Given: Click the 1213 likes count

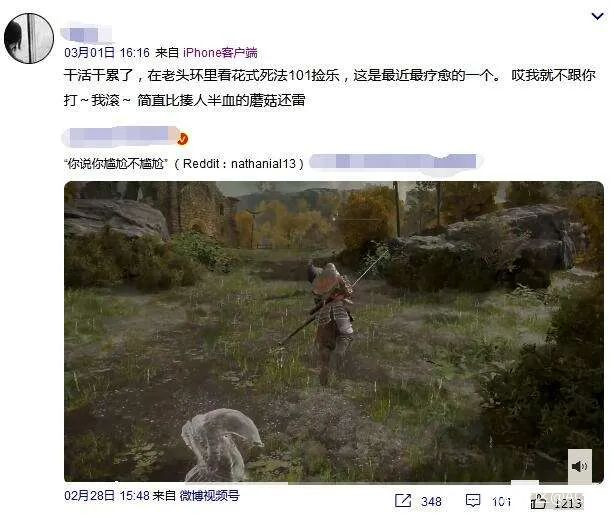Looking at the screenshot, I should click(x=568, y=502).
